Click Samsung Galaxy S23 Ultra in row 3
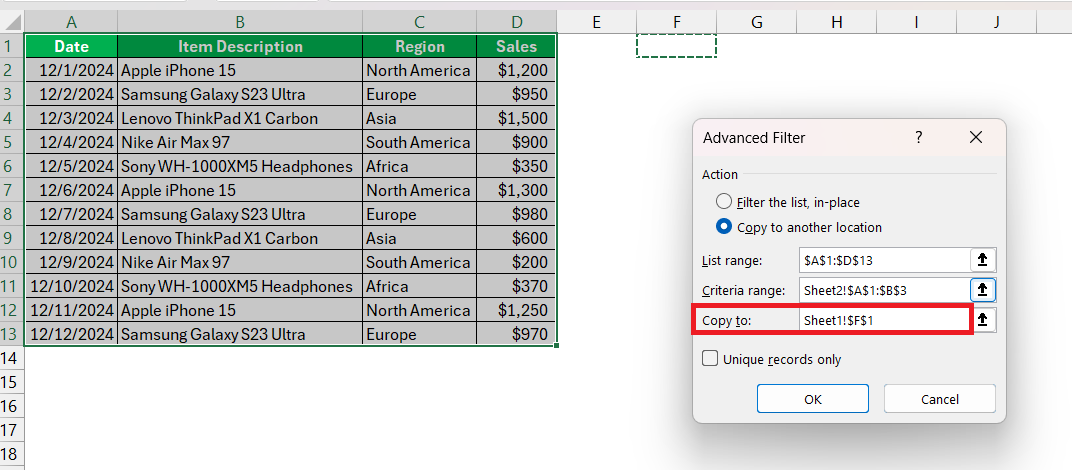Viewport: 1072px width, 470px height. 240,94
